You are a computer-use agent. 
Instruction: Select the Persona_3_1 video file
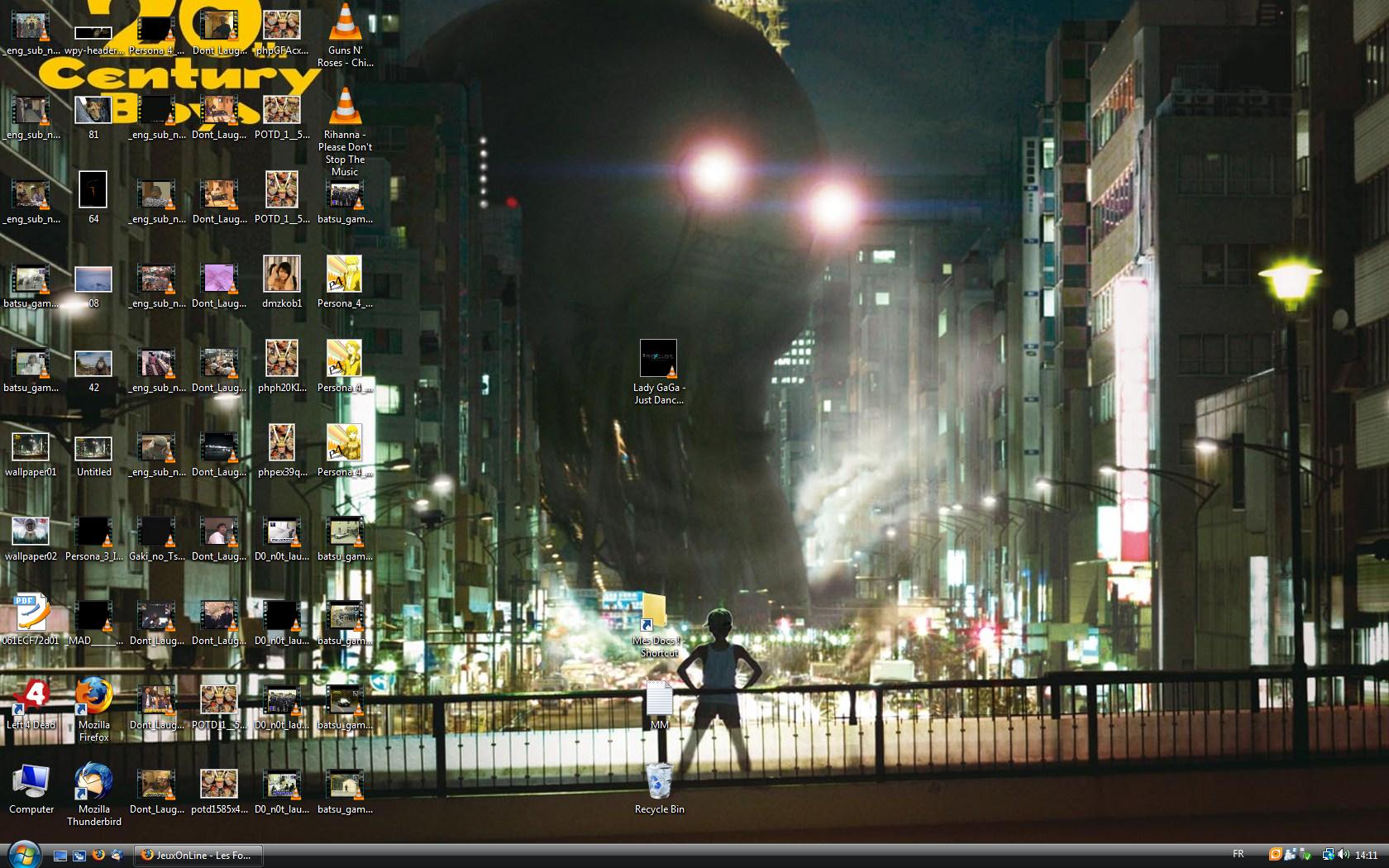click(x=94, y=539)
